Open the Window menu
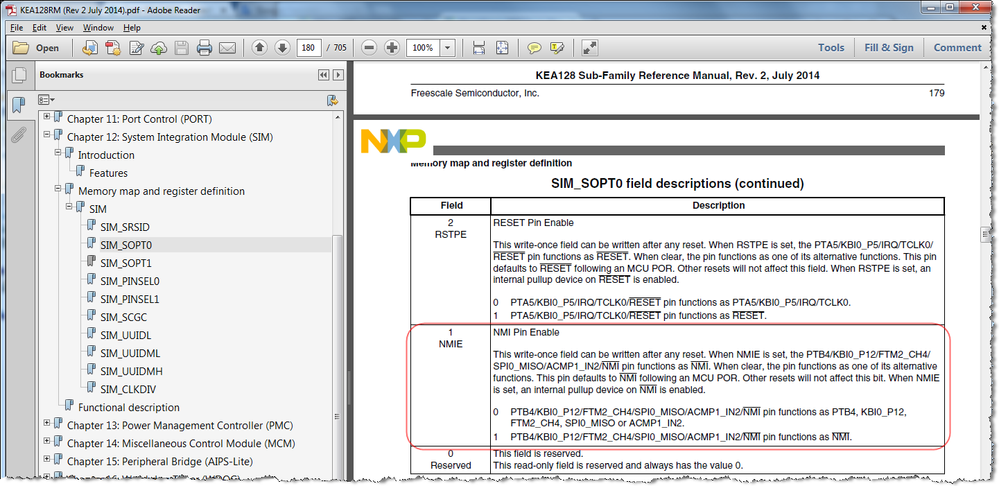The image size is (999, 486). [98, 28]
